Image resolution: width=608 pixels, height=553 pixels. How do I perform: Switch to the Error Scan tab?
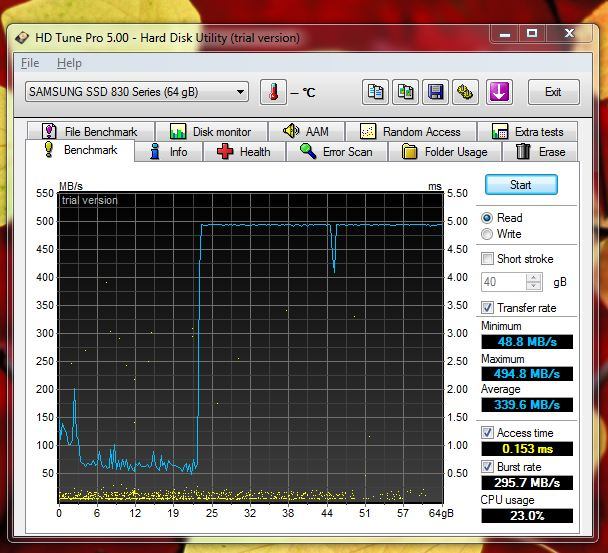point(337,152)
